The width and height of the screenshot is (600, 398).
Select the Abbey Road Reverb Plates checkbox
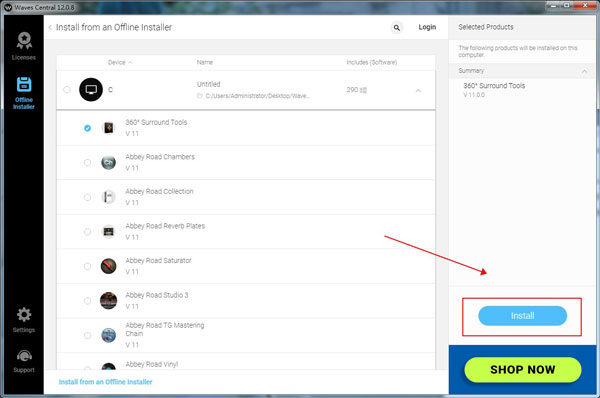tap(88, 232)
